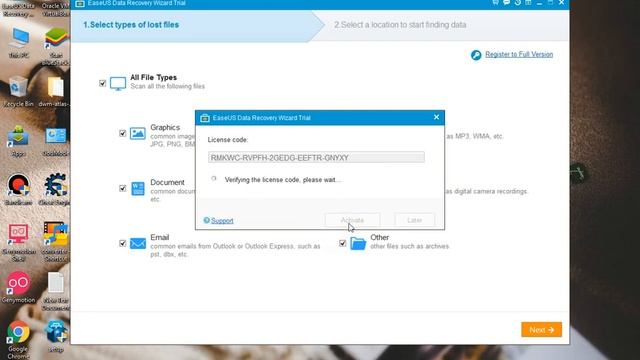The height and width of the screenshot is (360, 640).
Task: Click the Document file icon
Action: 138,189
